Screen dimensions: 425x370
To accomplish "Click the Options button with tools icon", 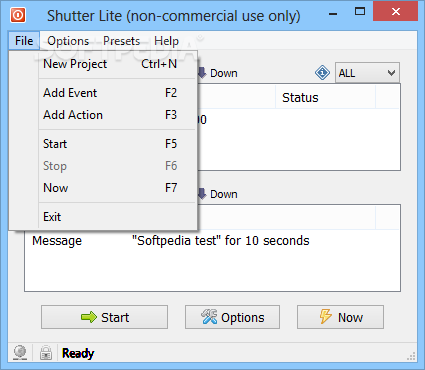I will (x=232, y=317).
